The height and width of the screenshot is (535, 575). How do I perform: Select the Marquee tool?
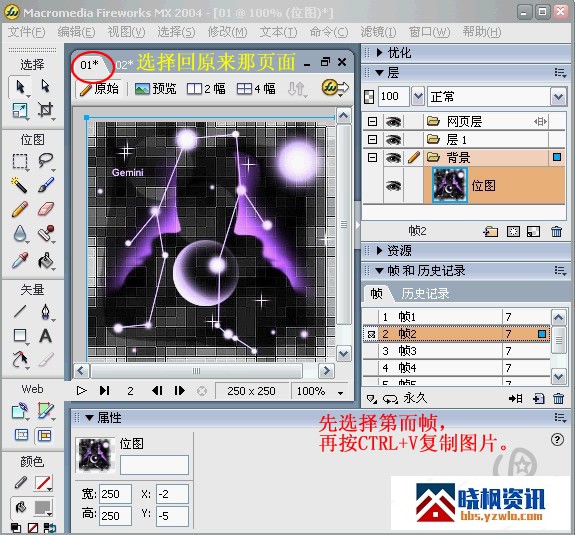(x=20, y=161)
